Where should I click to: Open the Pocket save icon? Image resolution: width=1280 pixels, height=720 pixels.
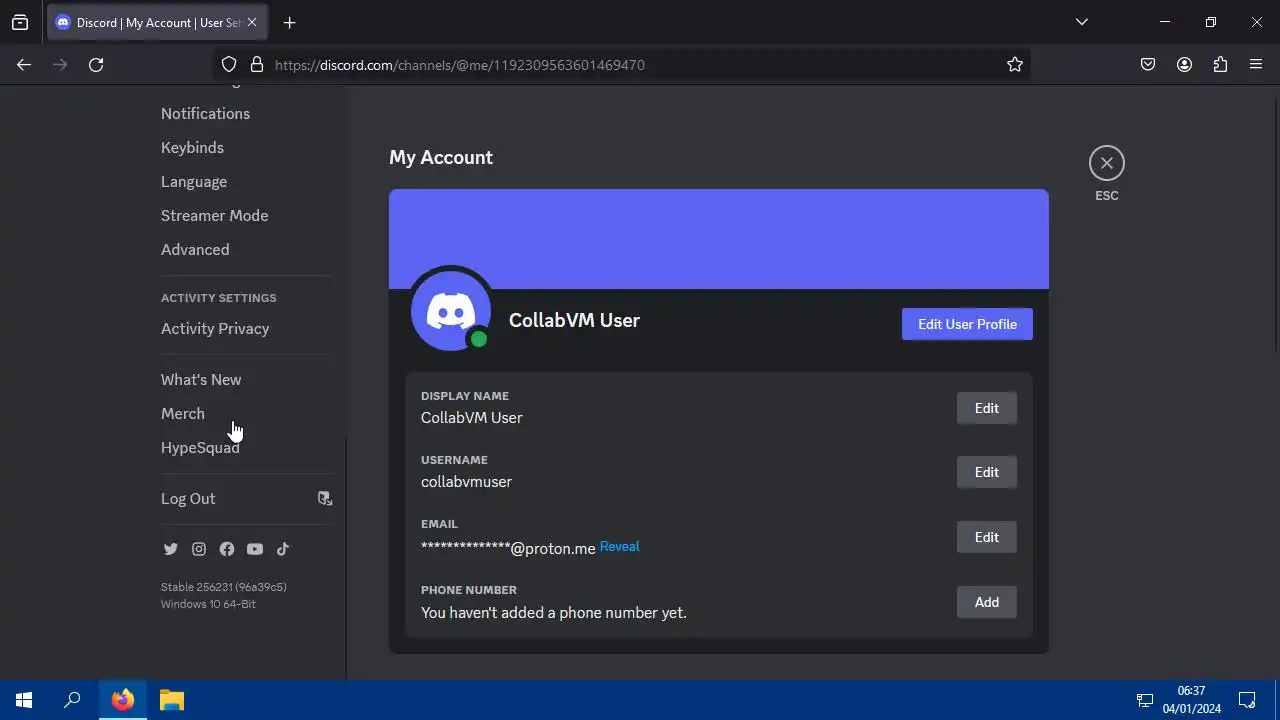pos(1148,65)
